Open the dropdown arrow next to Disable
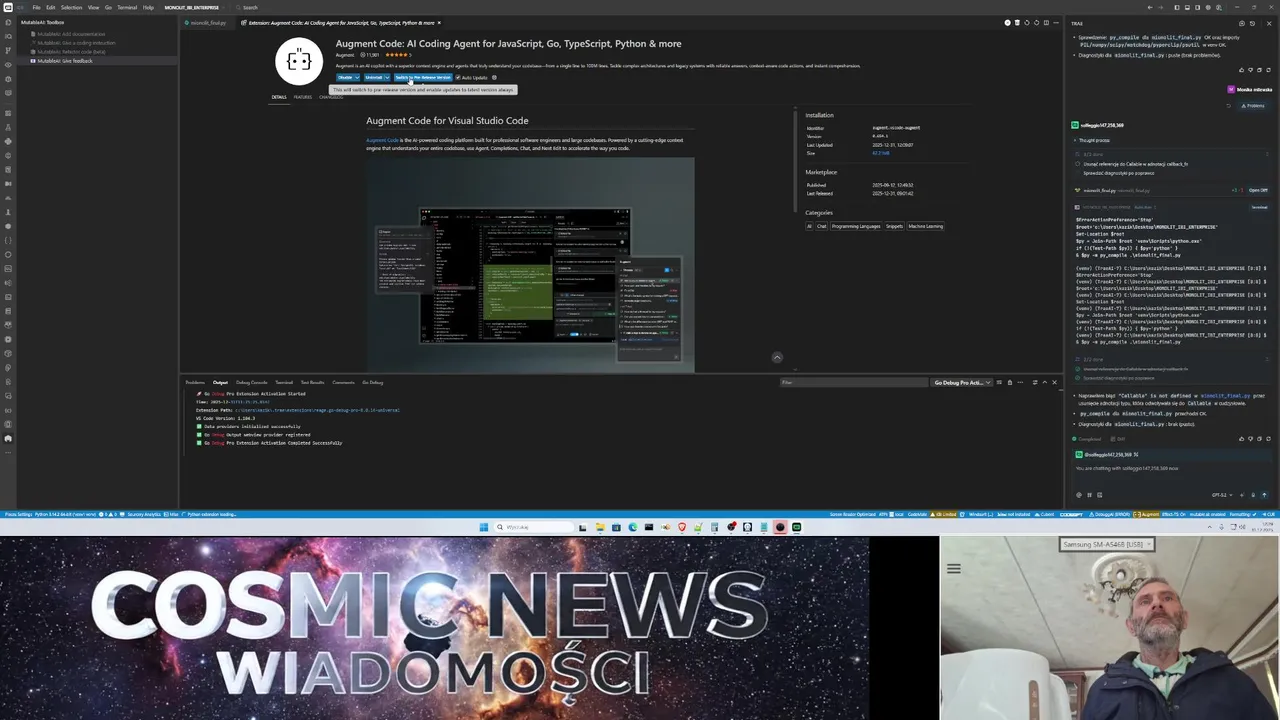This screenshot has width=1280, height=720. (x=357, y=77)
